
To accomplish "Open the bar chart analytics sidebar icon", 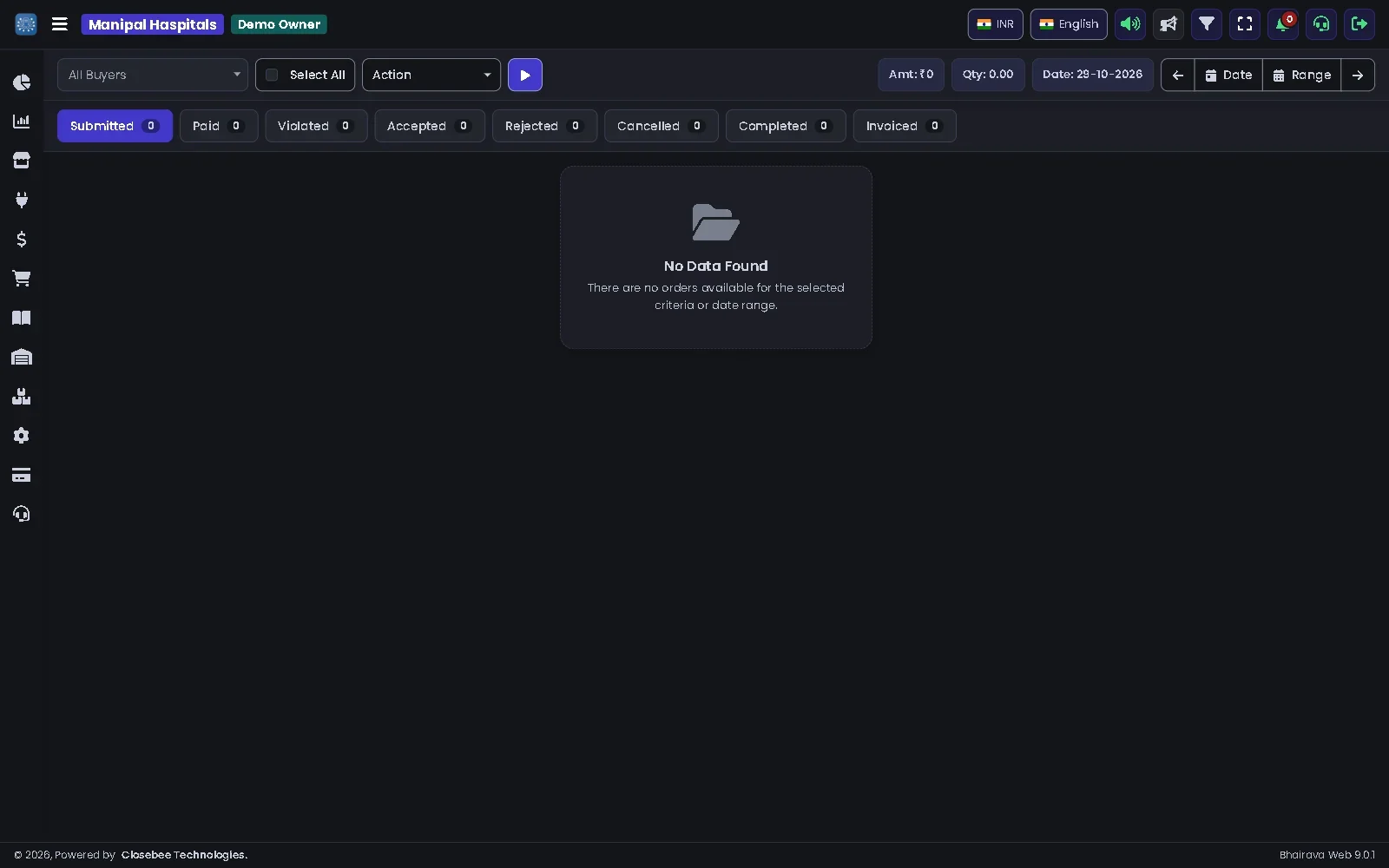I will pos(22,122).
